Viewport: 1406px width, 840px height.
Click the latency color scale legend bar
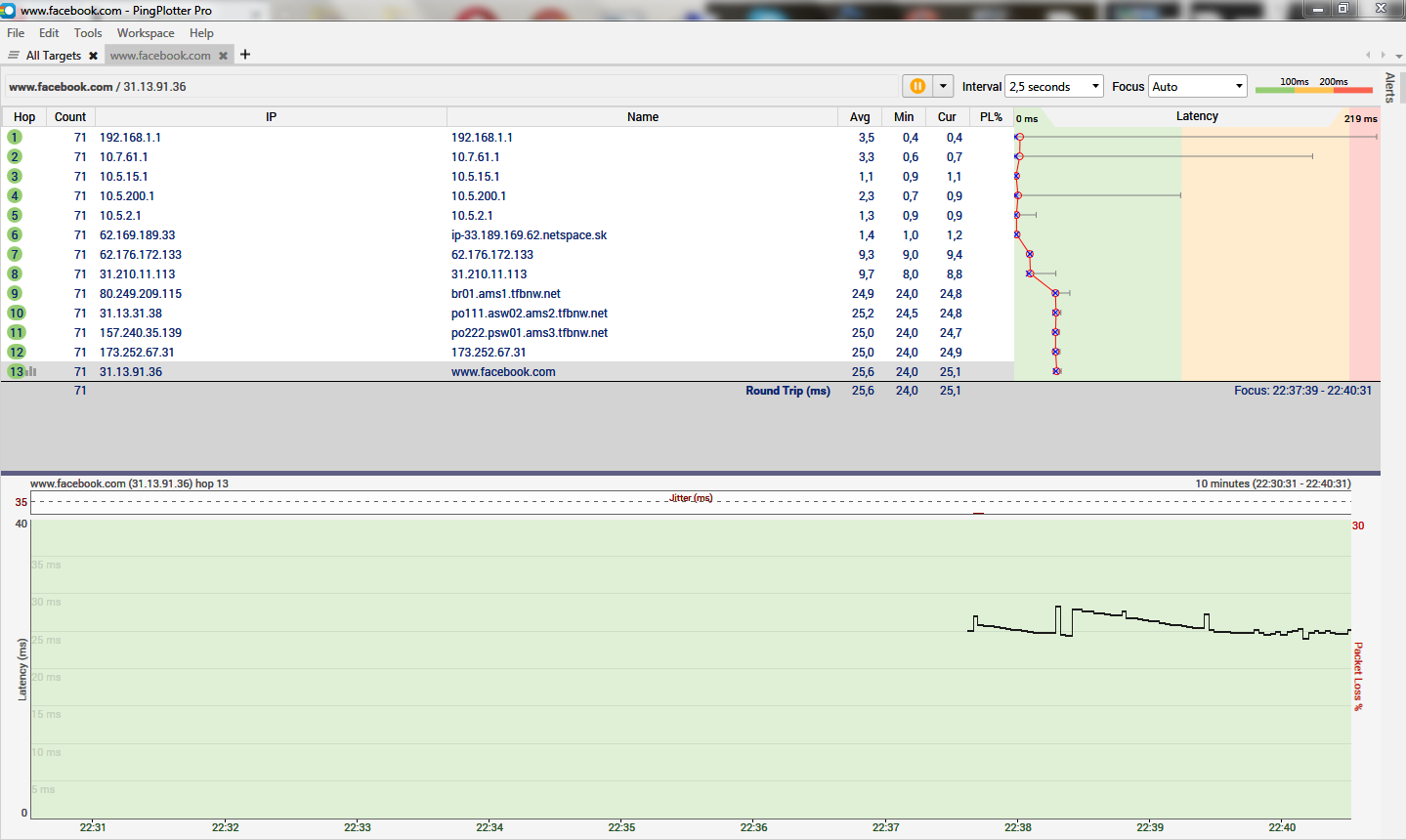(1313, 90)
